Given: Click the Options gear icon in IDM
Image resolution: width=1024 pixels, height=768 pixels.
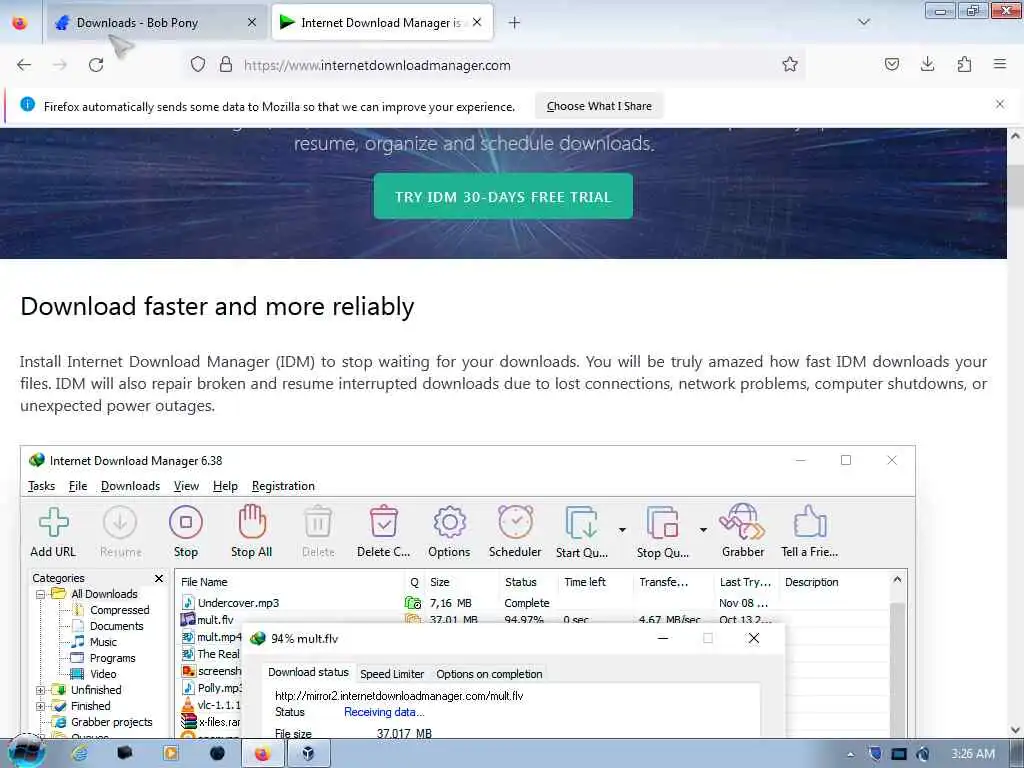Looking at the screenshot, I should coord(449,522).
